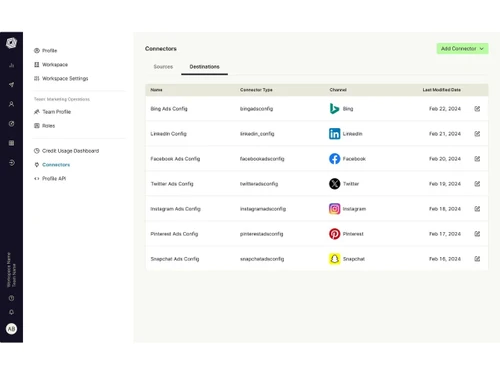Click the 'Feb 17, 2024' date cell
This screenshot has height=375, width=500.
point(445,234)
